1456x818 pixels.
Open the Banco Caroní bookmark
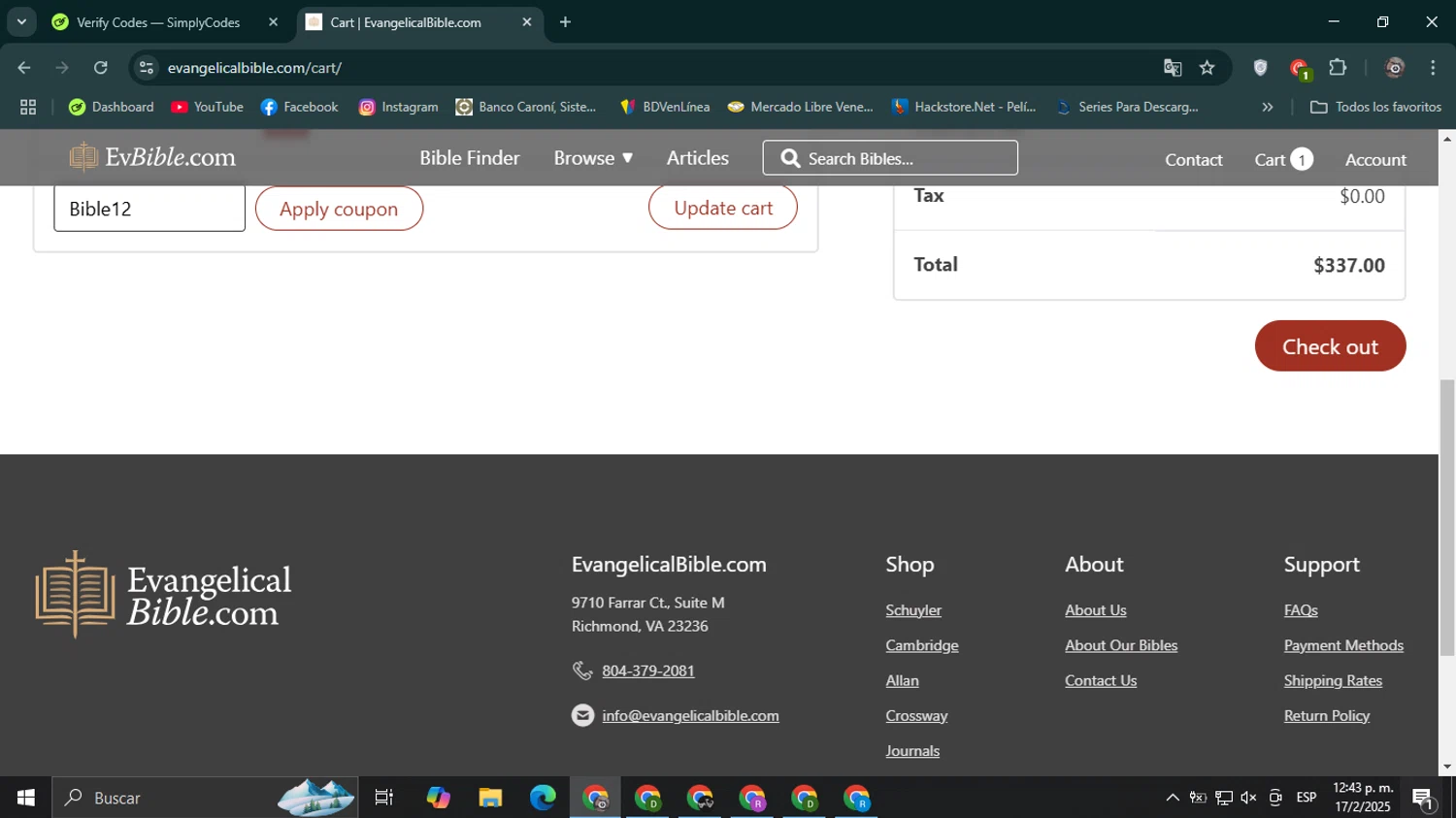click(526, 107)
